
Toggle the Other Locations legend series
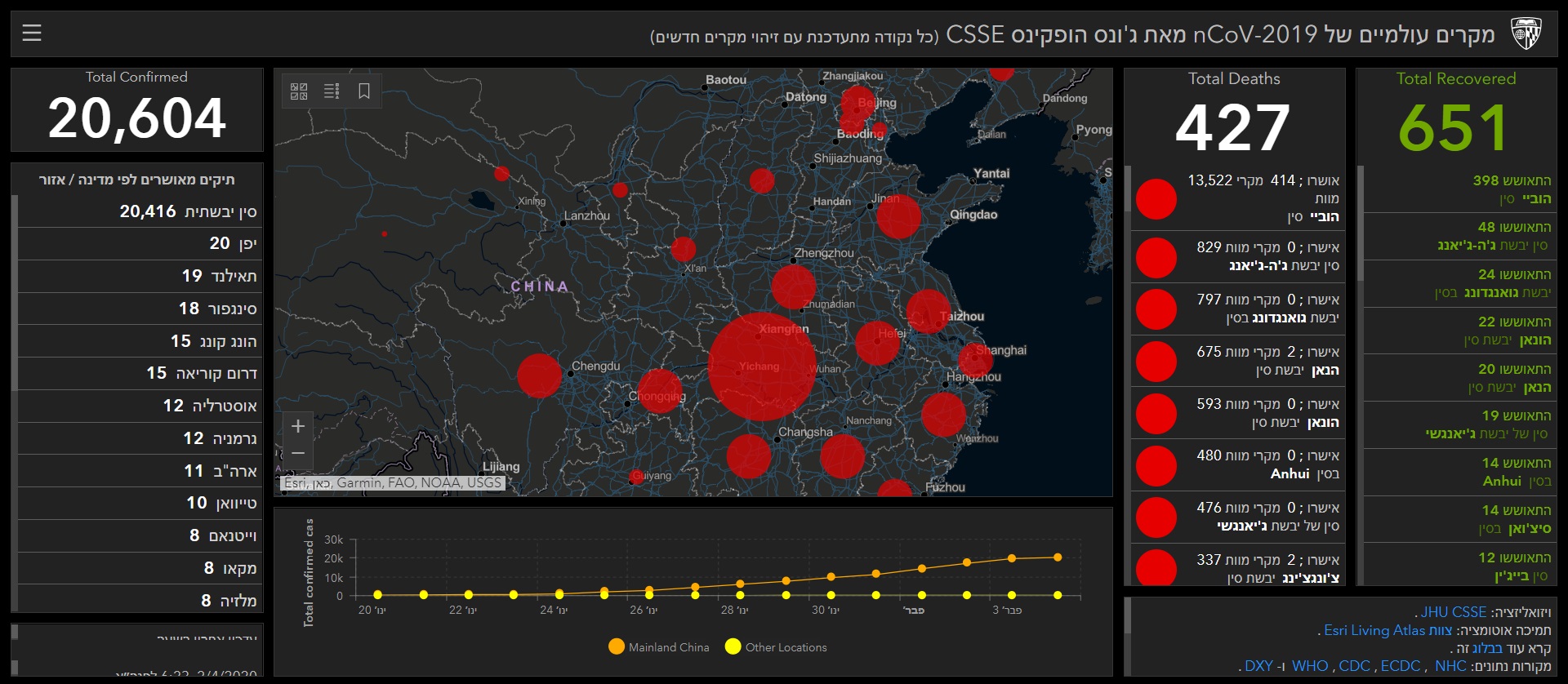point(776,646)
